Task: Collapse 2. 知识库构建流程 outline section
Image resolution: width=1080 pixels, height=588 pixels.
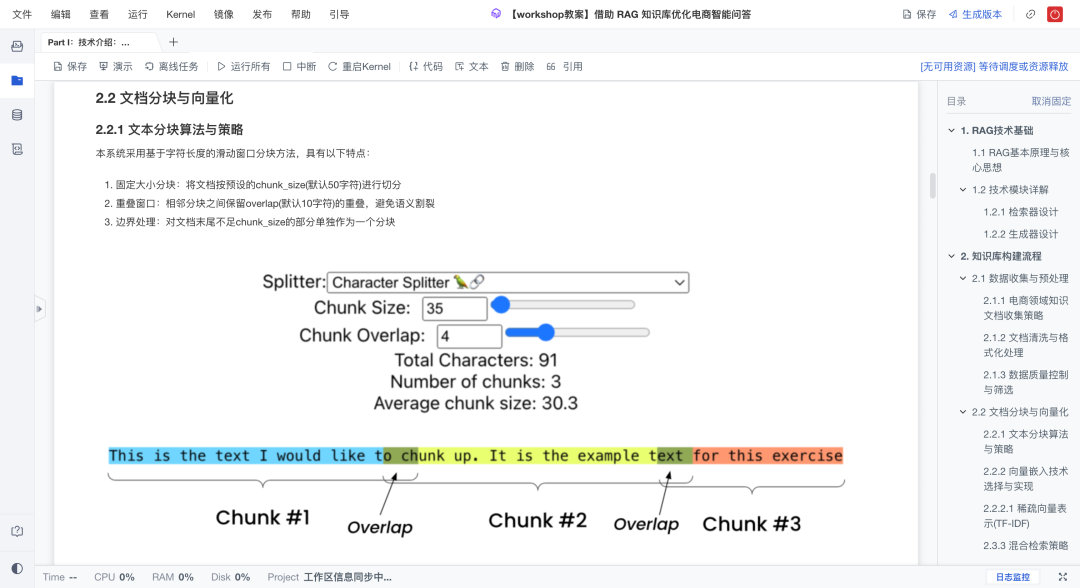Action: pos(952,256)
